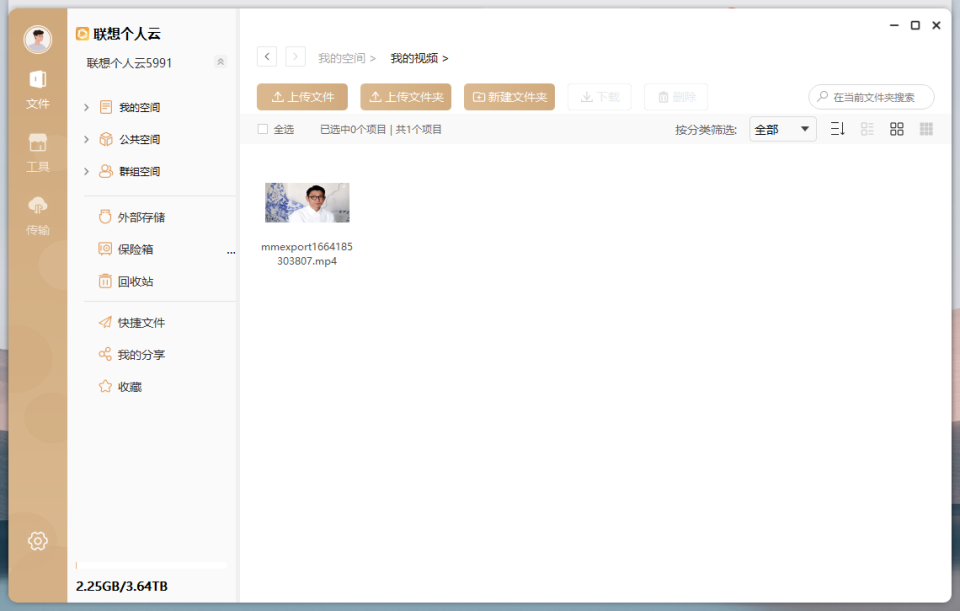Screen dimensions: 960x611
Task: Click the 联想个人云5991 device name
Action: tap(129, 63)
